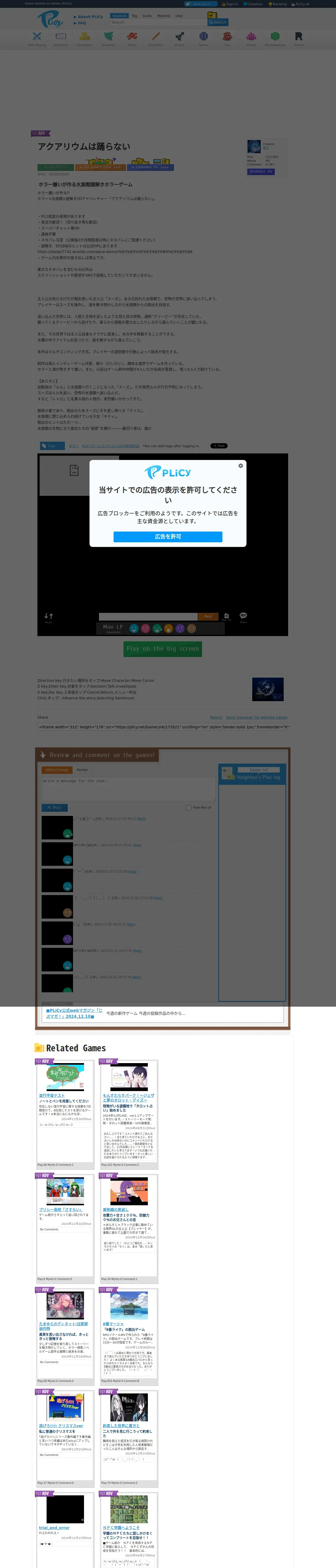Focus the Mini LP message input

(148, 616)
